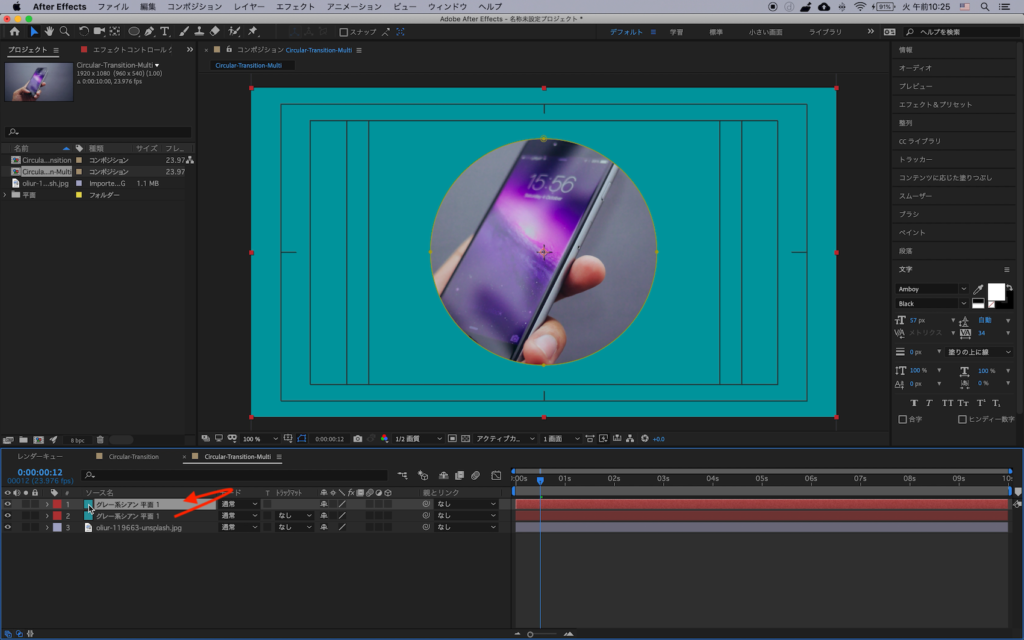Viewport: 1024px width, 640px height.
Task: Click the eyedropper in the Character panel
Action: (977, 289)
